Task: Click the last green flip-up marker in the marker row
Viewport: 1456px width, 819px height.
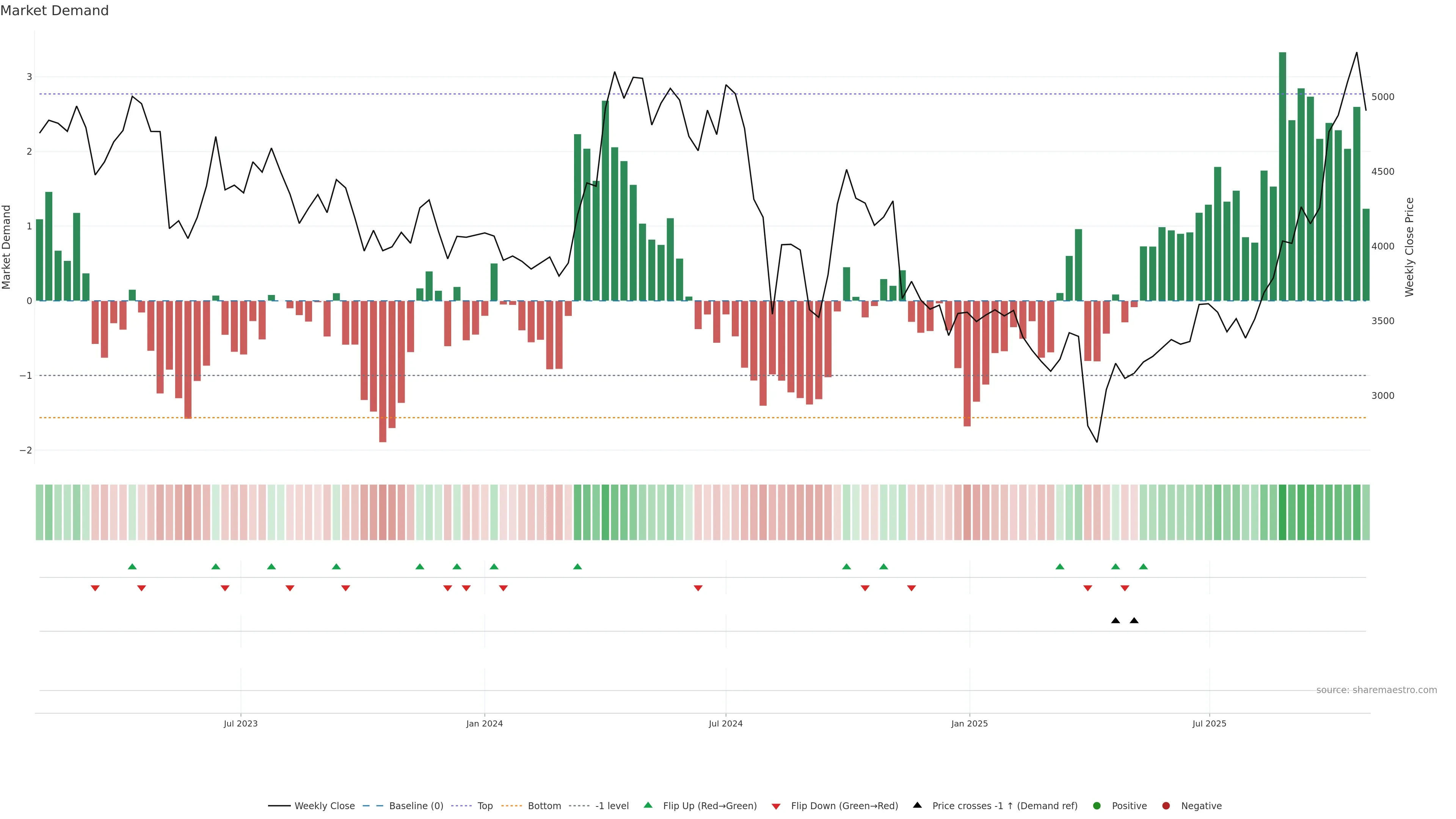Action: click(x=1144, y=566)
